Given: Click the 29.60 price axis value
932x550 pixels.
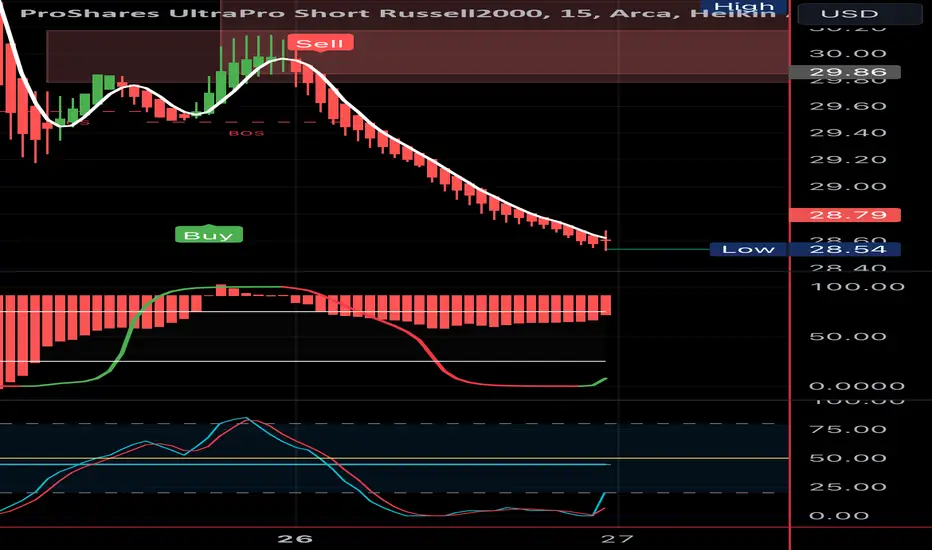Looking at the screenshot, I should coord(848,106).
